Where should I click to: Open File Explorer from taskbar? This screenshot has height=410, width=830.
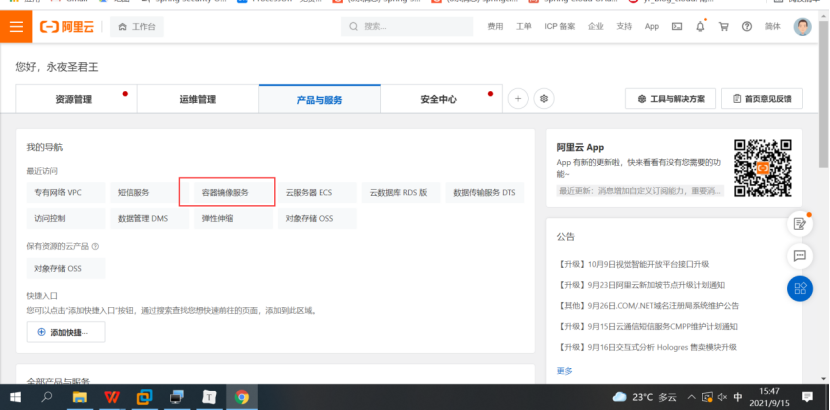pos(79,397)
